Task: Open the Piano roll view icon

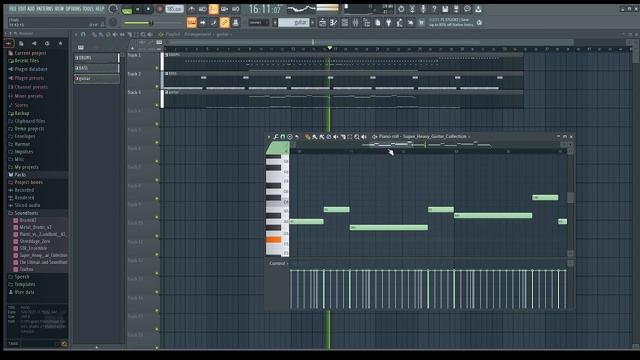Action: pos(333,22)
